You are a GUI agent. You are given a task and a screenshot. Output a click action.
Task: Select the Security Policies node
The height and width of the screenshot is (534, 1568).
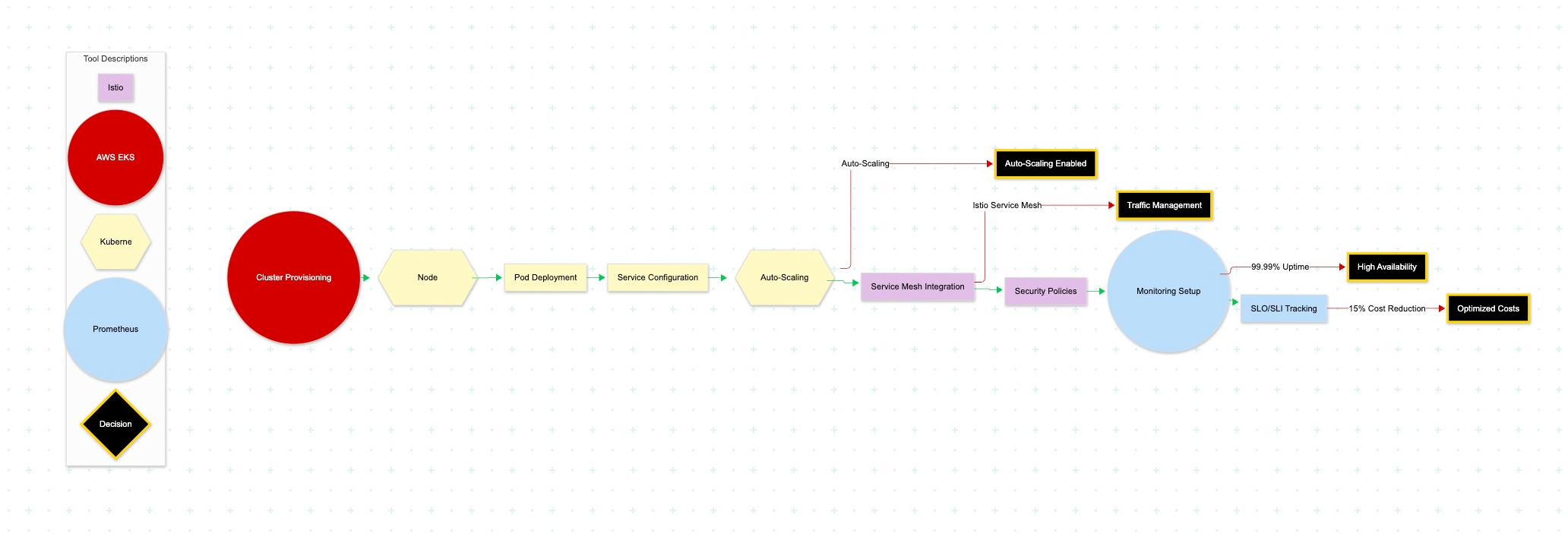click(x=1045, y=291)
